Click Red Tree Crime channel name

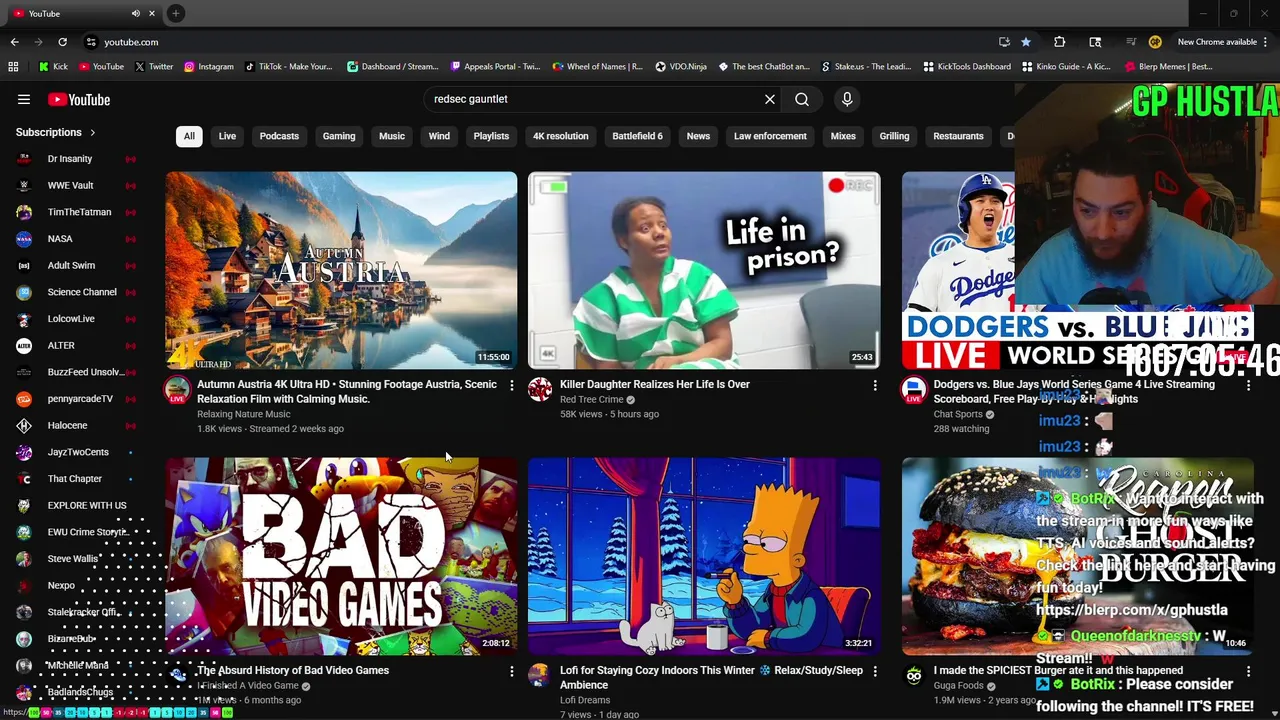tap(591, 400)
